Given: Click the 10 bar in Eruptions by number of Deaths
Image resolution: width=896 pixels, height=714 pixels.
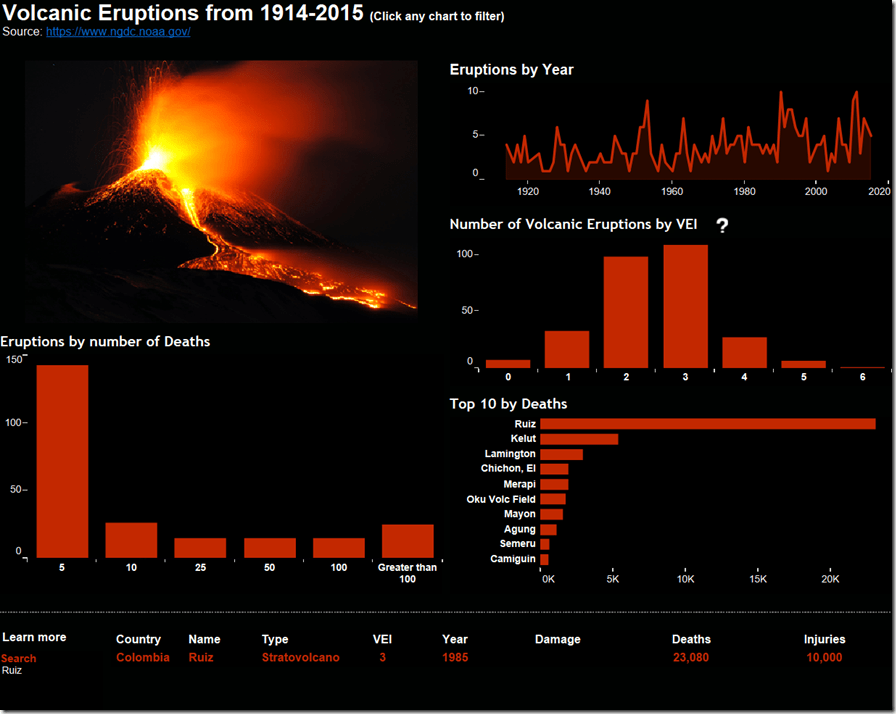Looking at the screenshot, I should [131, 540].
